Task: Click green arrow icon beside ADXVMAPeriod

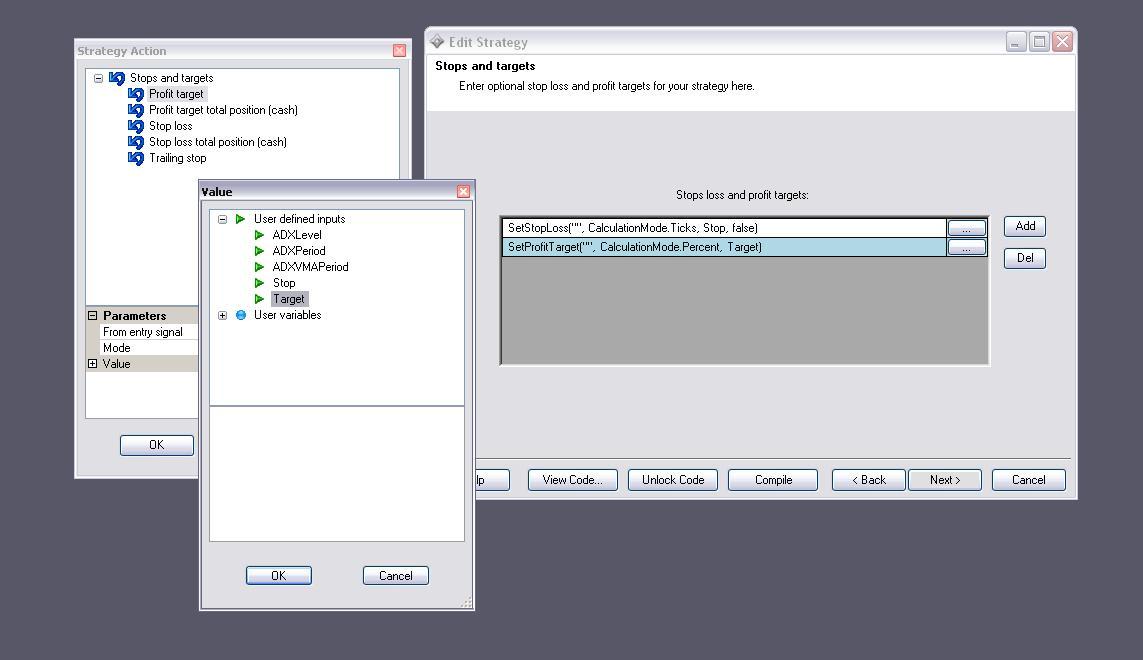Action: 259,267
